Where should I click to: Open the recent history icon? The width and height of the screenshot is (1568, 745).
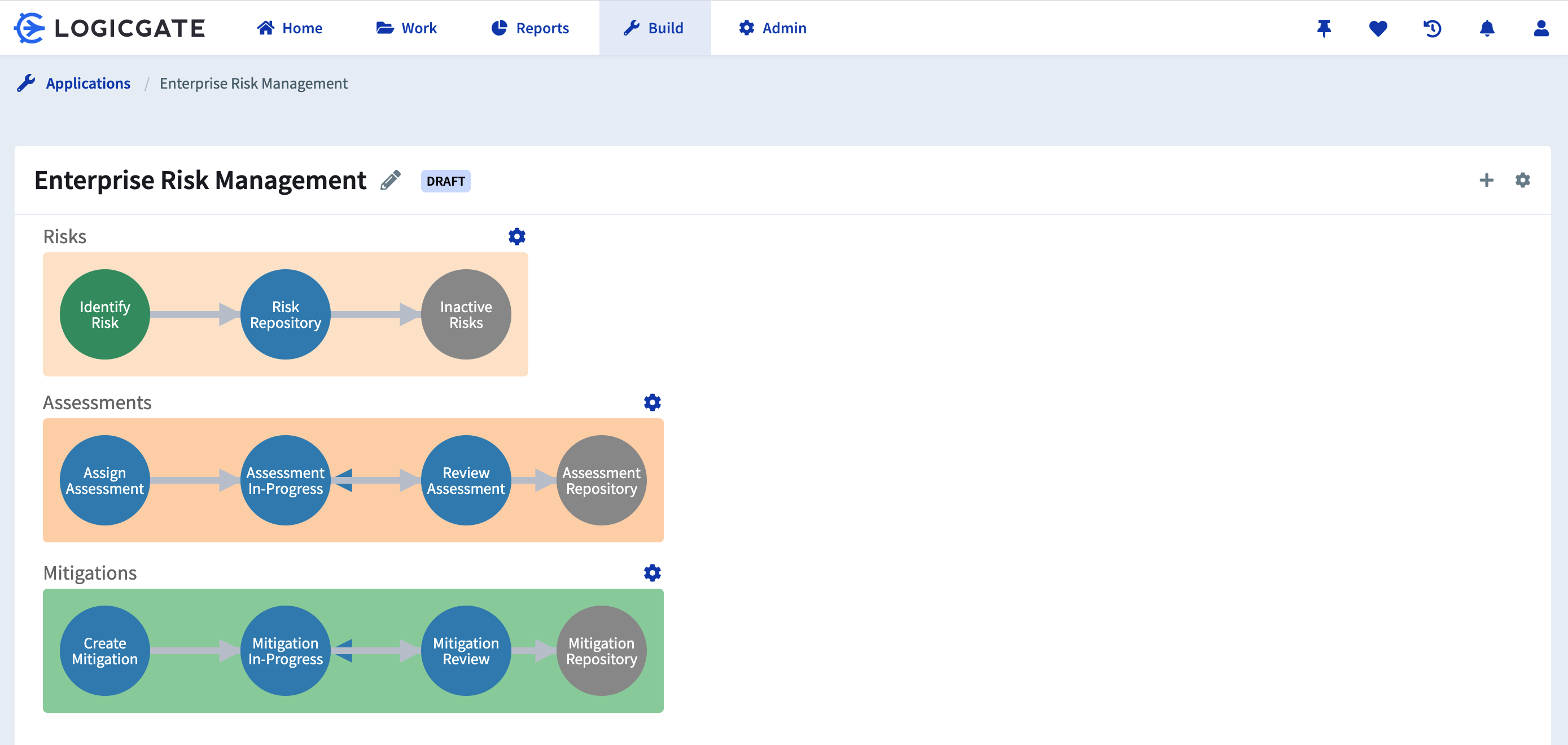1433,28
